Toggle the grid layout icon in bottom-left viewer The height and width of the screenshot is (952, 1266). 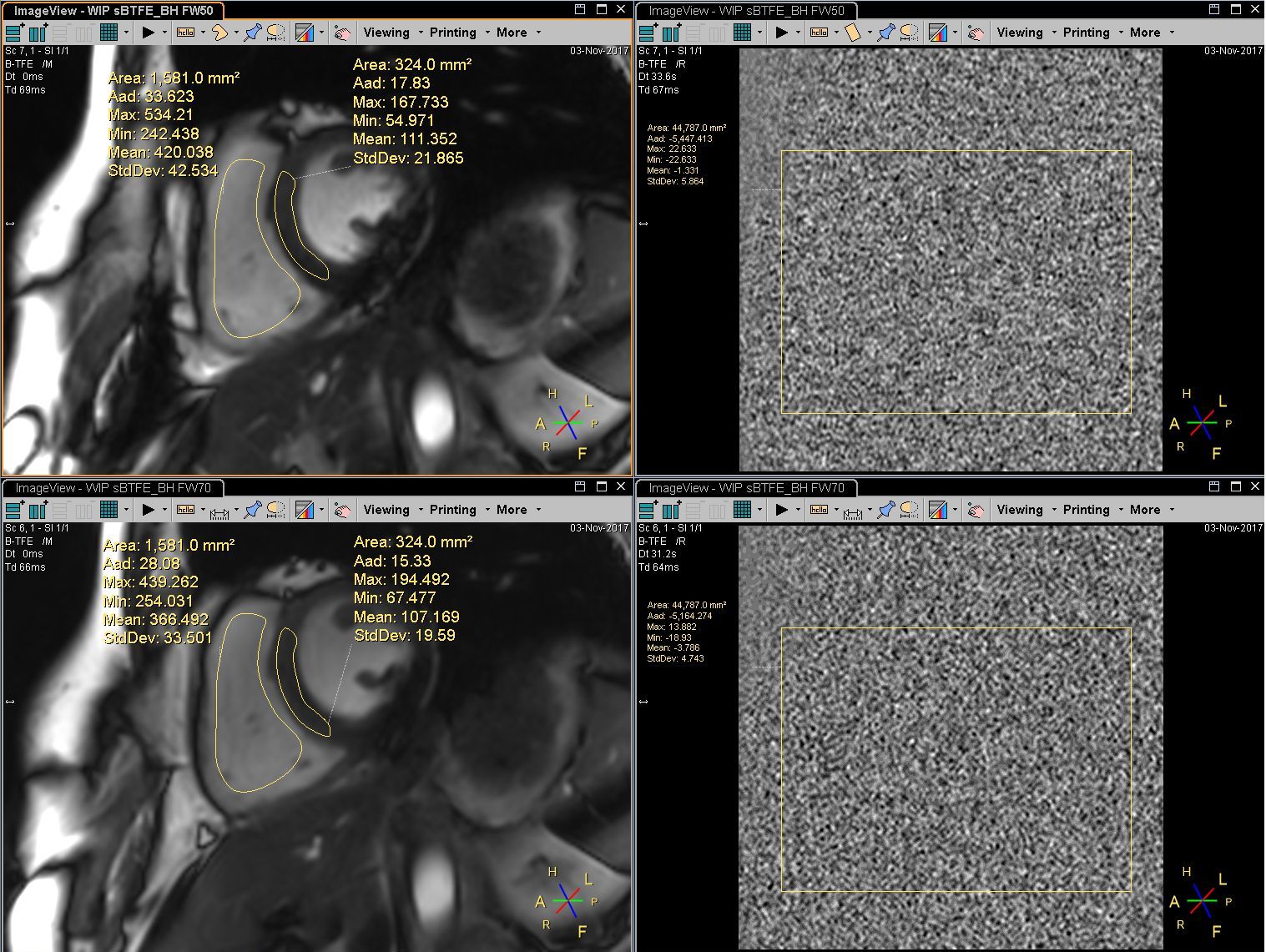coord(108,510)
